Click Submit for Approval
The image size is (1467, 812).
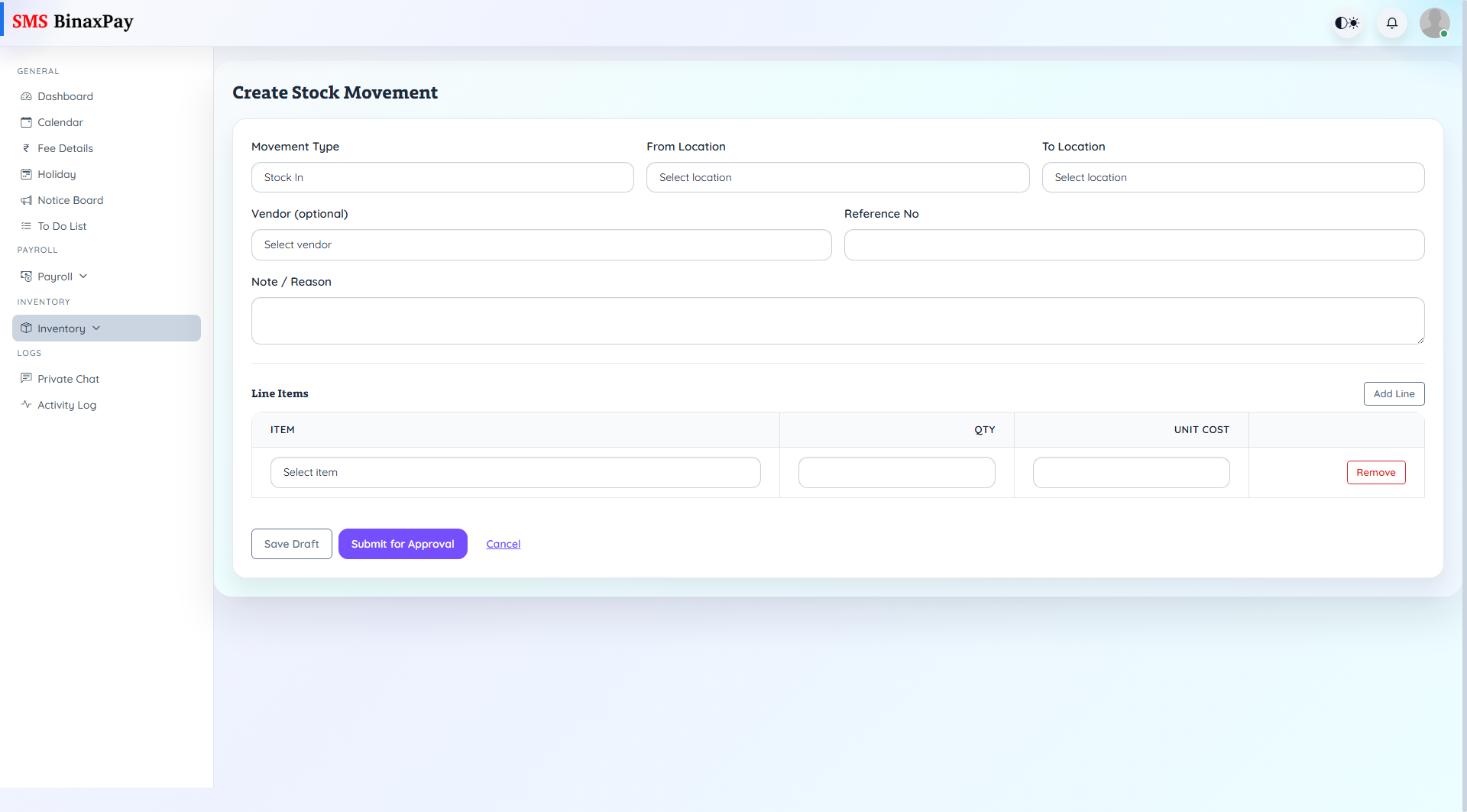(403, 544)
